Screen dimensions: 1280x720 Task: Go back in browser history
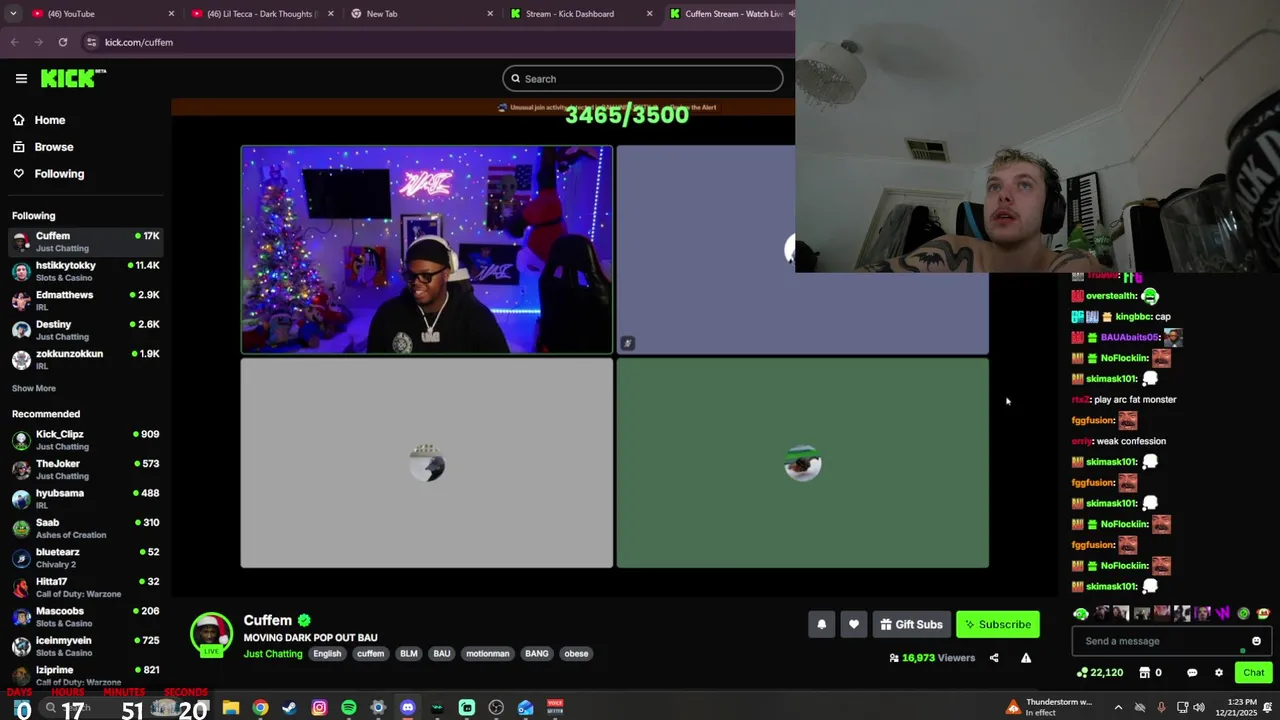(x=14, y=42)
